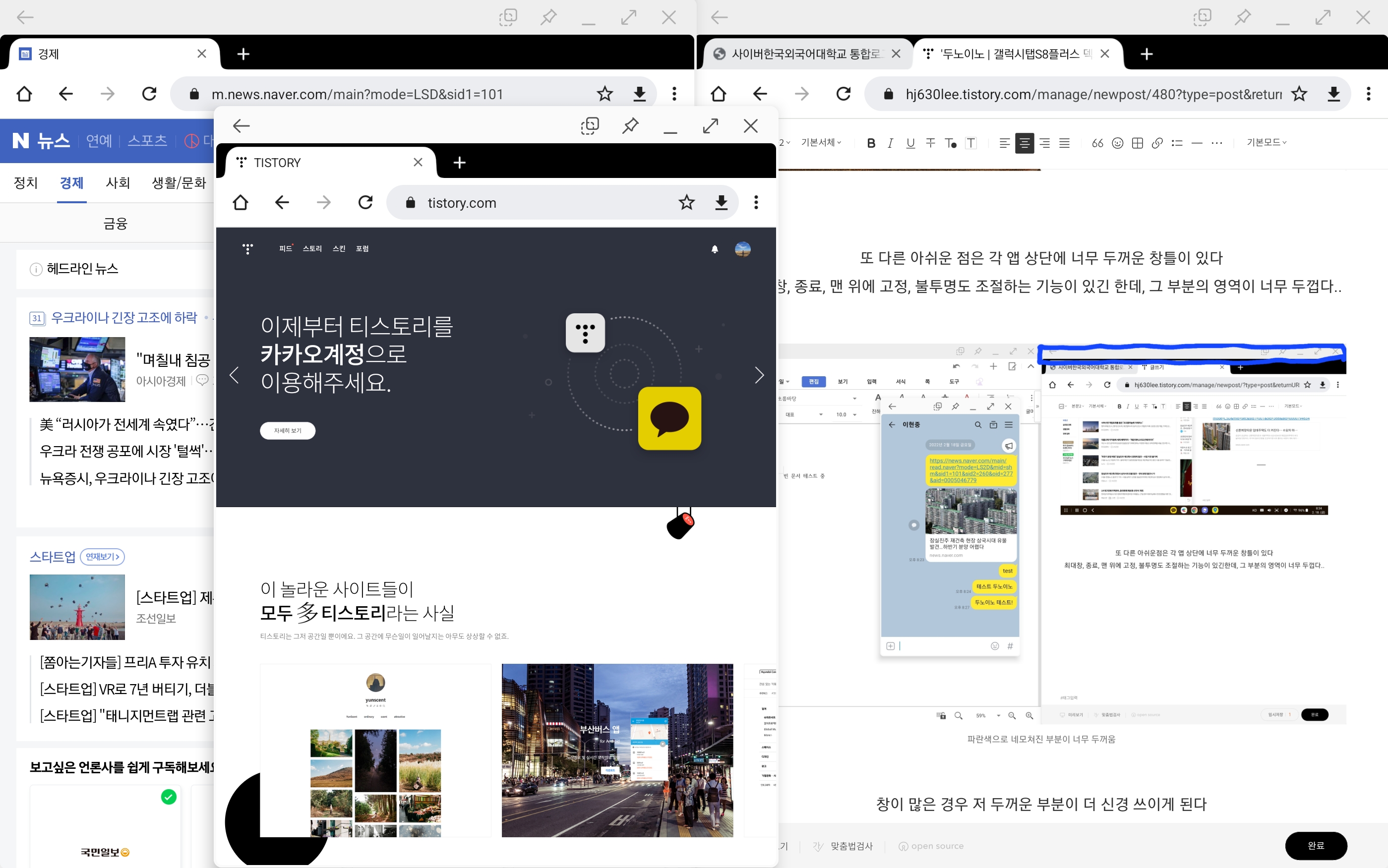Go to home in Naver news browser
Screen dimensions: 1388x868
pyautogui.click(x=24, y=94)
